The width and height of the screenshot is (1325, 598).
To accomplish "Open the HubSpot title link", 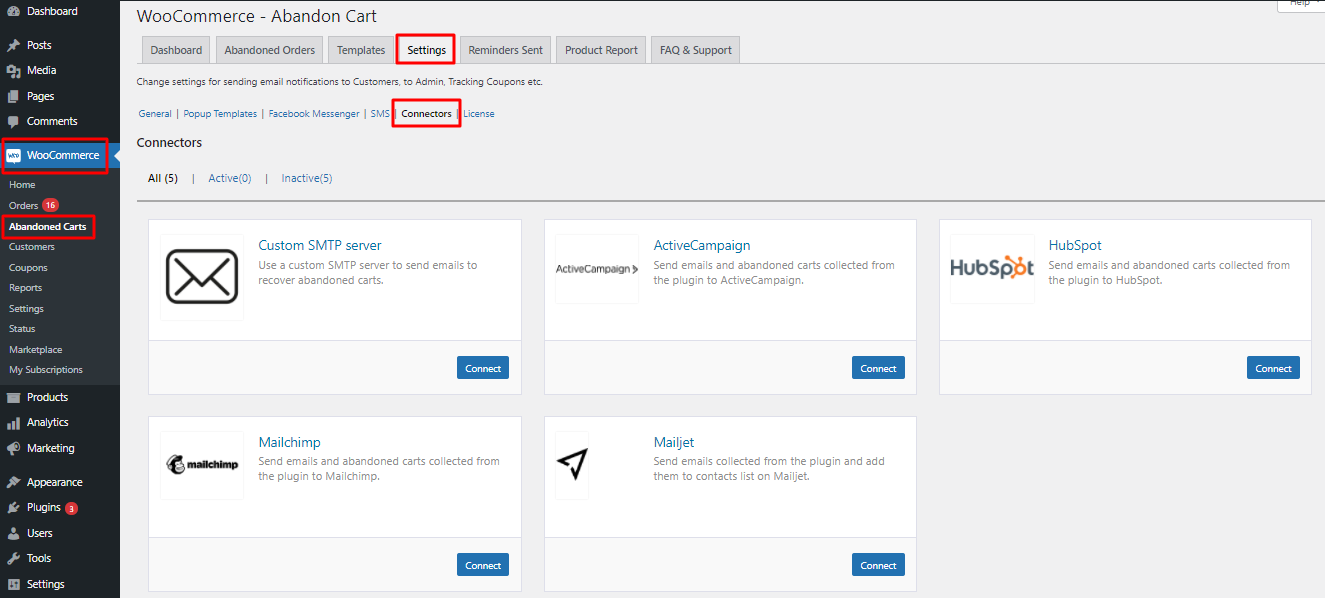I will pos(1075,245).
